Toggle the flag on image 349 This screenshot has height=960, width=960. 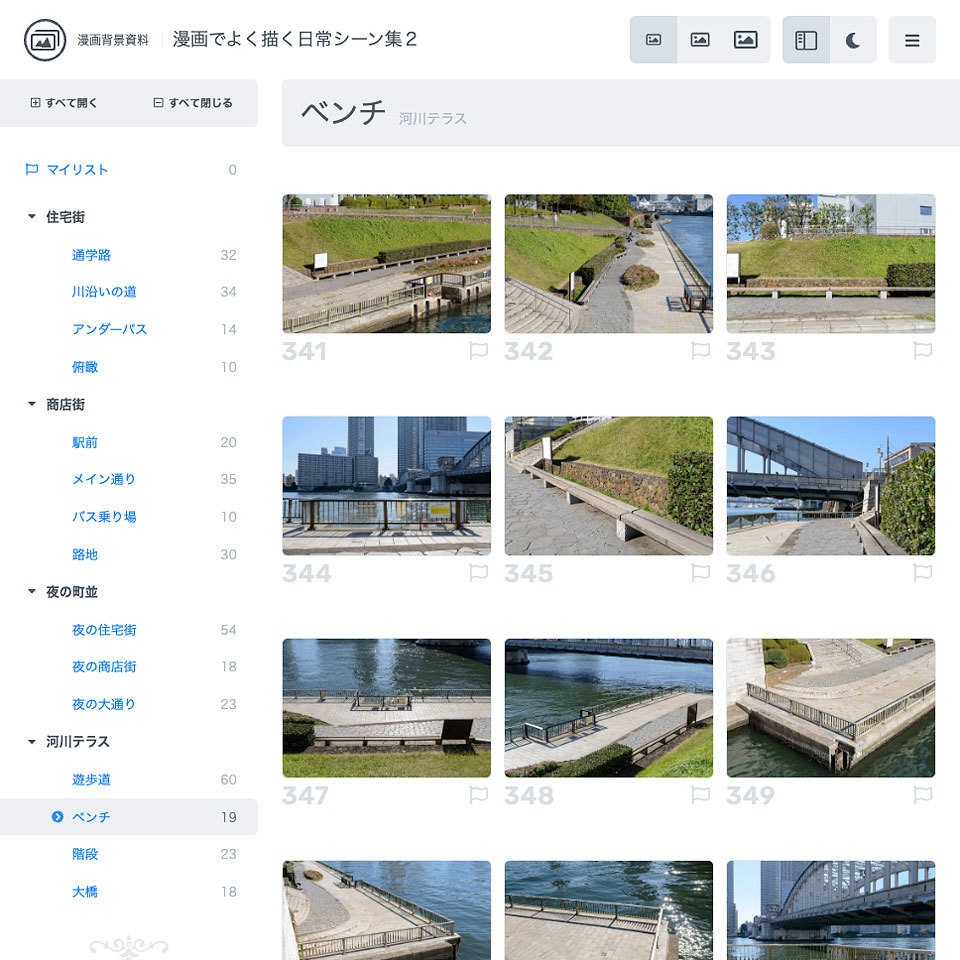click(x=922, y=795)
